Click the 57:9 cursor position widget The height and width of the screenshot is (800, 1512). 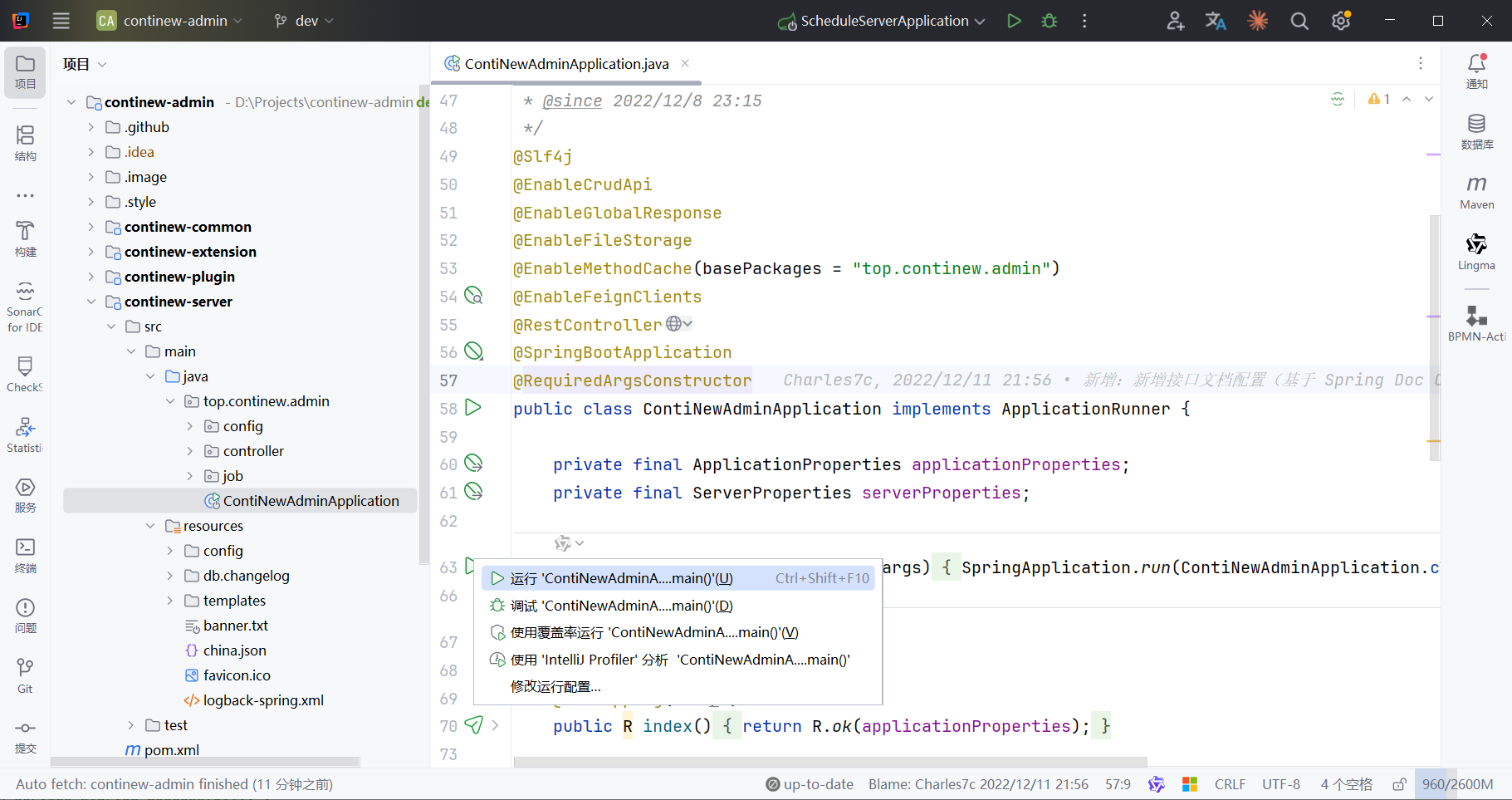(x=1118, y=784)
